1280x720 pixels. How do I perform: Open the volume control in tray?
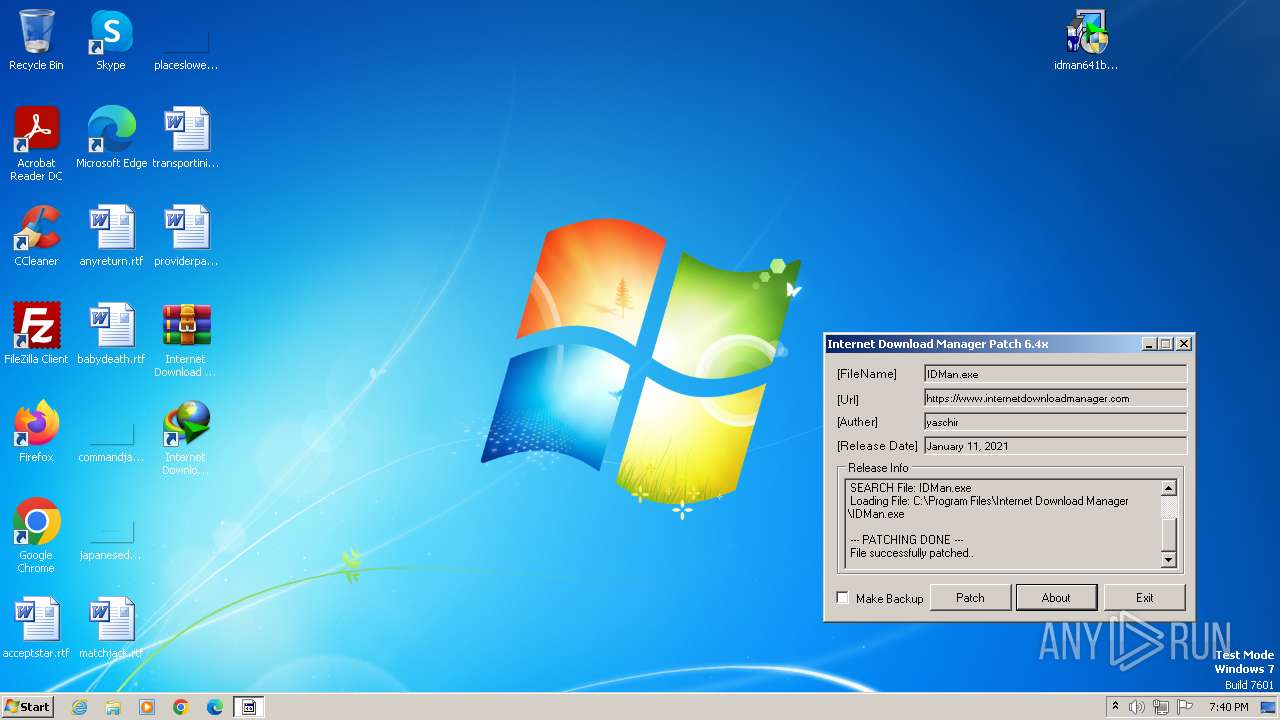1137,707
